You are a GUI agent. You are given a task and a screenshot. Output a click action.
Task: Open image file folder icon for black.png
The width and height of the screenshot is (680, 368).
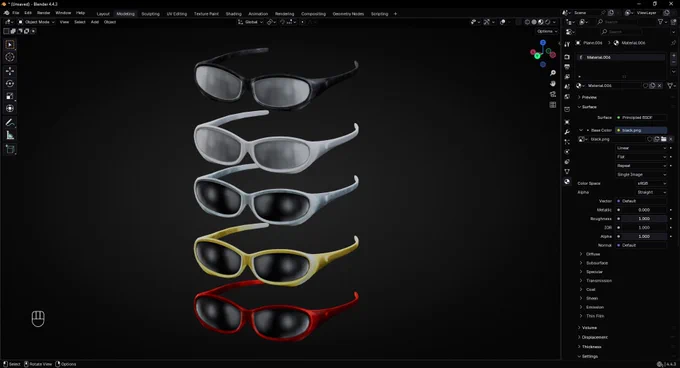click(664, 139)
